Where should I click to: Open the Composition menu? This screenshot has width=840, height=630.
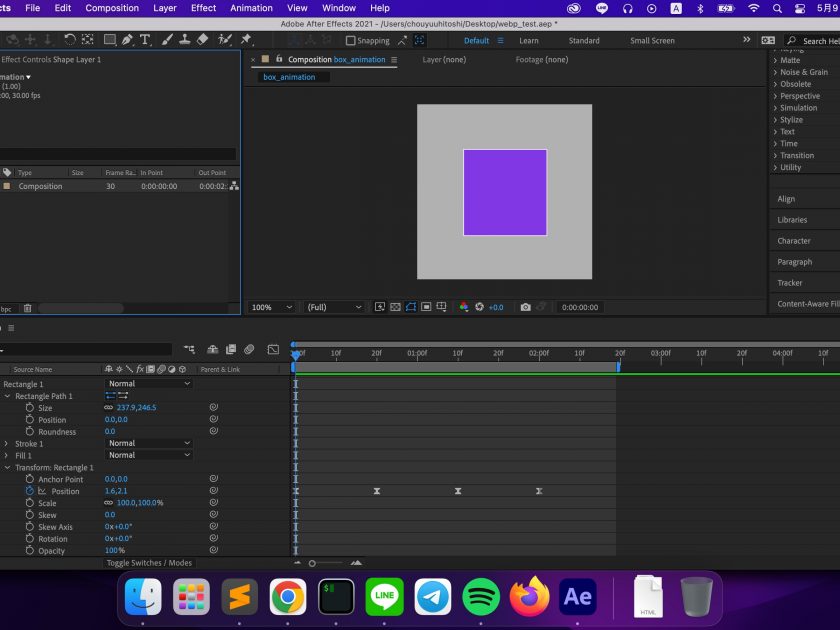(x=112, y=8)
